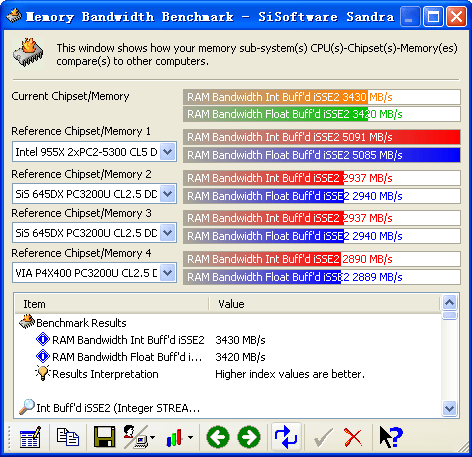Cancel with the red X icon
The image size is (472, 457).
point(353,437)
